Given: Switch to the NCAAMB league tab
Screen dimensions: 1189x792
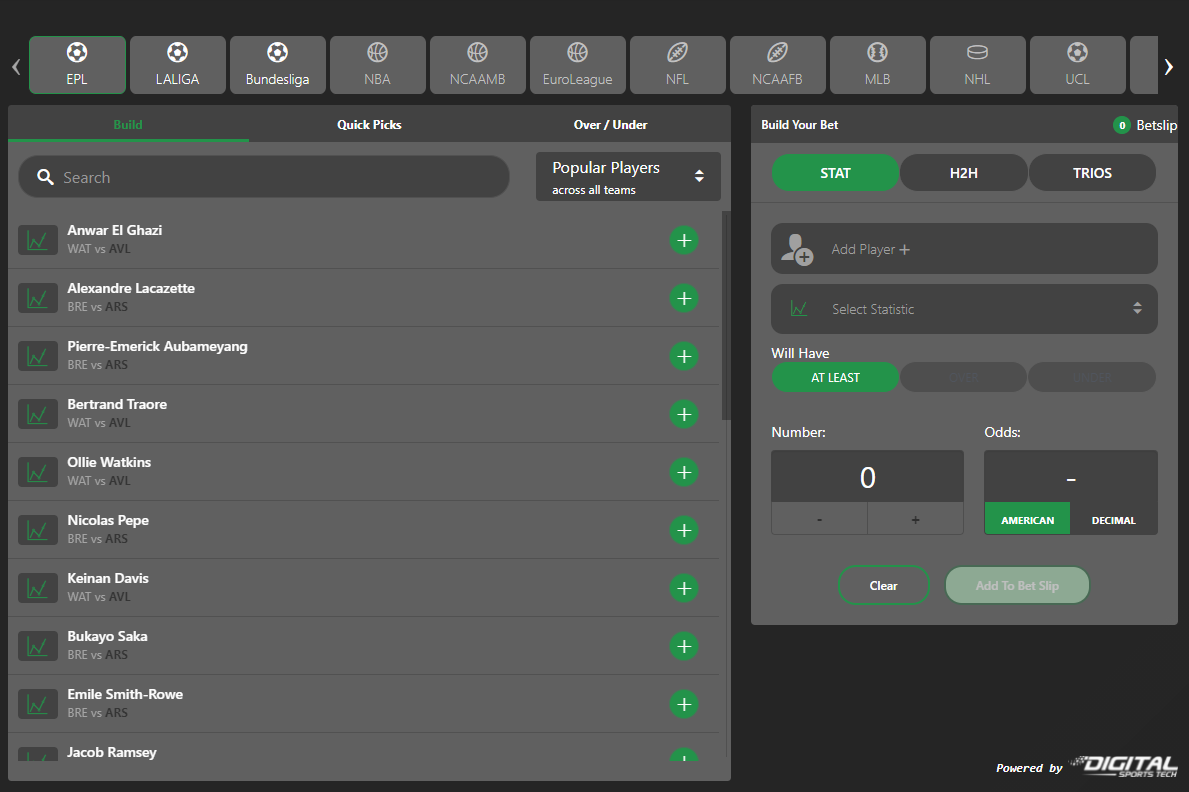Looking at the screenshot, I should click(478, 65).
